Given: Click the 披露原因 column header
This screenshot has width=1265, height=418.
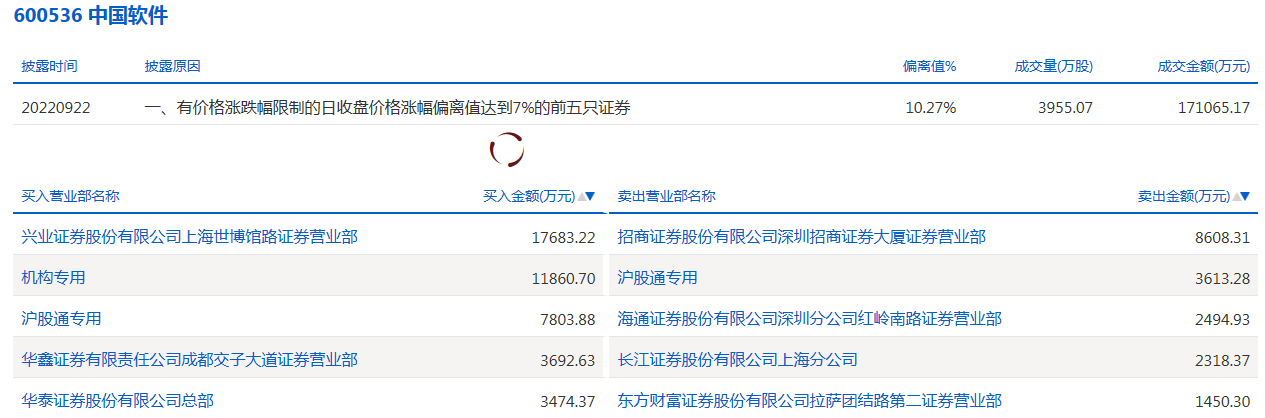Looking at the screenshot, I should [x=172, y=66].
